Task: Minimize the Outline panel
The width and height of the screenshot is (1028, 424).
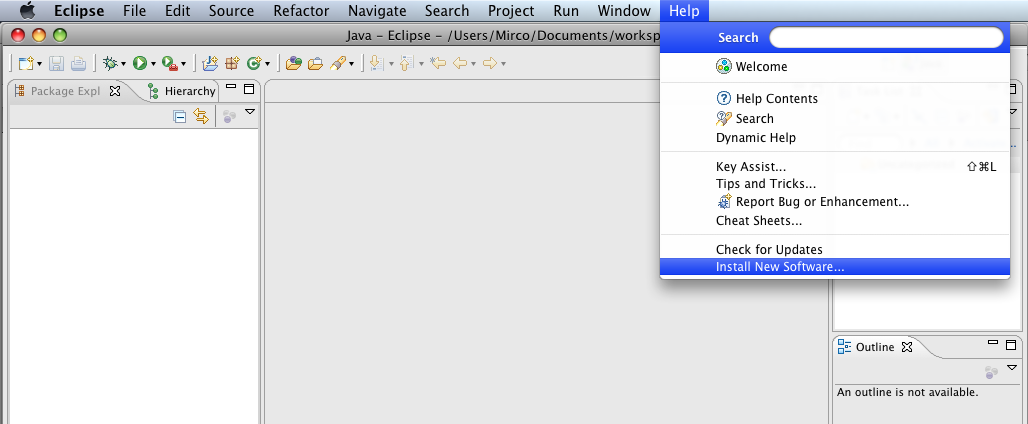Action: pyautogui.click(x=993, y=342)
